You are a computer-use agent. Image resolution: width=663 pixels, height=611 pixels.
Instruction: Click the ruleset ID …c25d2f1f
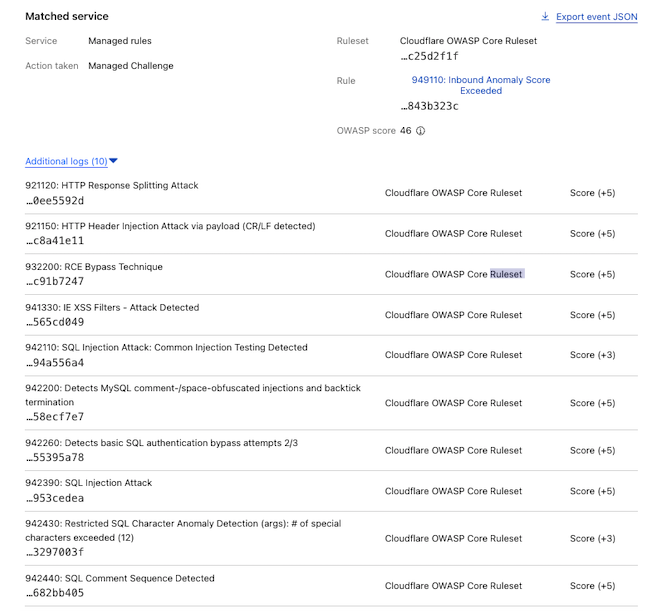click(430, 56)
